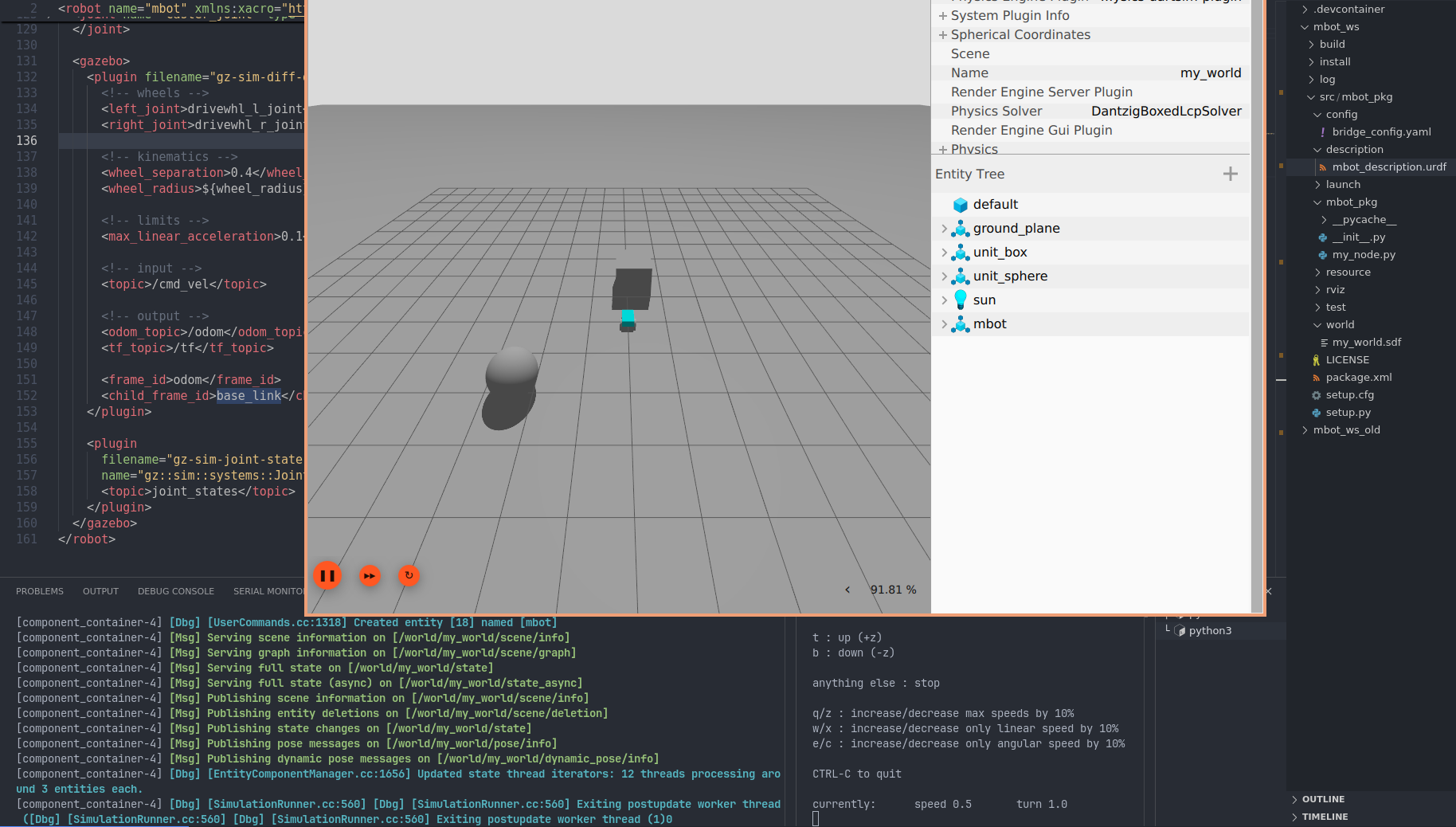This screenshot has height=827, width=1456.
Task: Expand the OUTLINE panel
Action: (x=1323, y=799)
